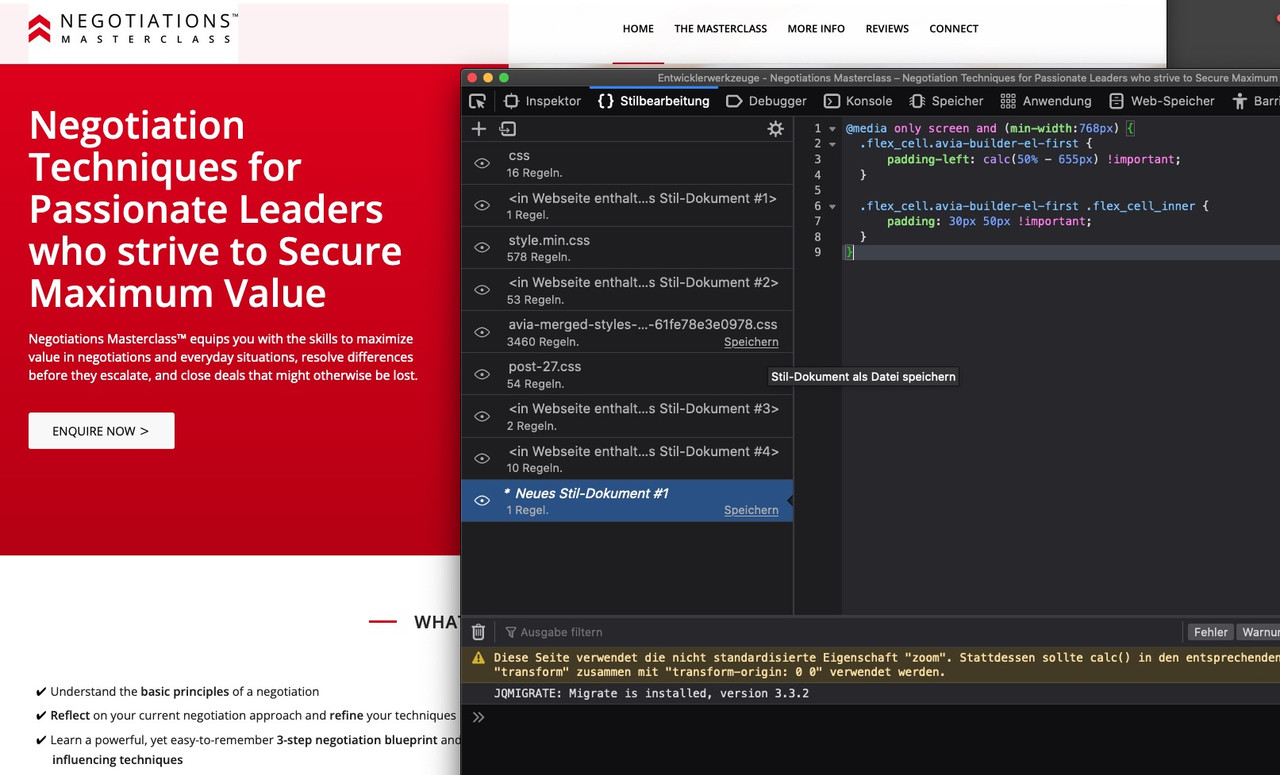Select the avia-merged-styles css file
This screenshot has height=775, width=1280.
(627, 332)
